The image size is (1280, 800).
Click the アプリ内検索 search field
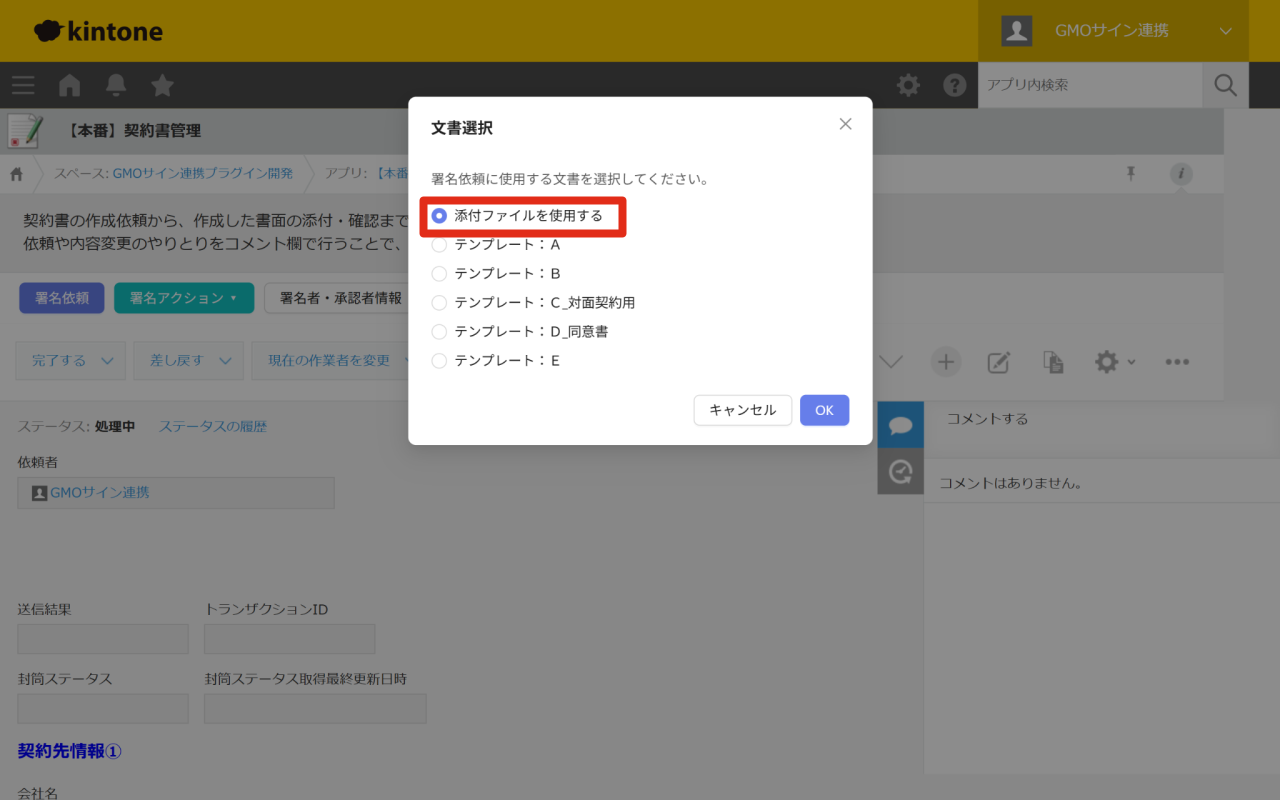click(1090, 85)
